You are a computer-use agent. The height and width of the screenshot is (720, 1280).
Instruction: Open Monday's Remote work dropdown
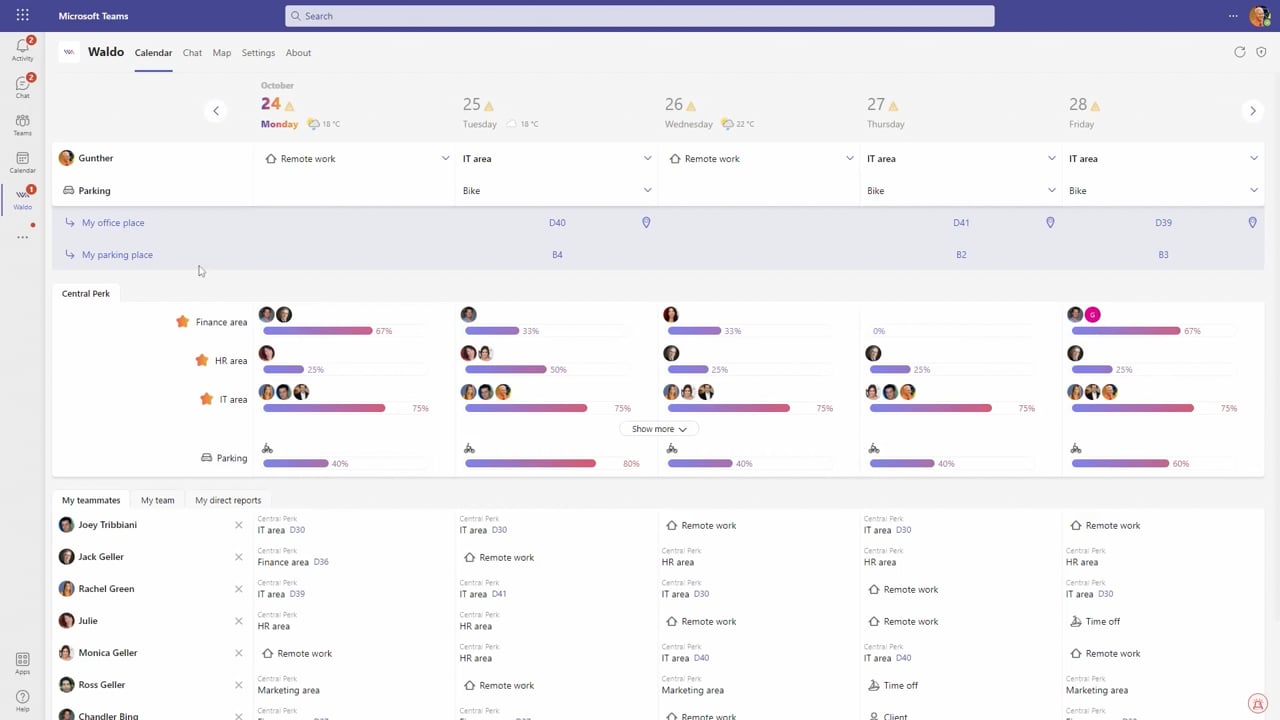pyautogui.click(x=357, y=158)
